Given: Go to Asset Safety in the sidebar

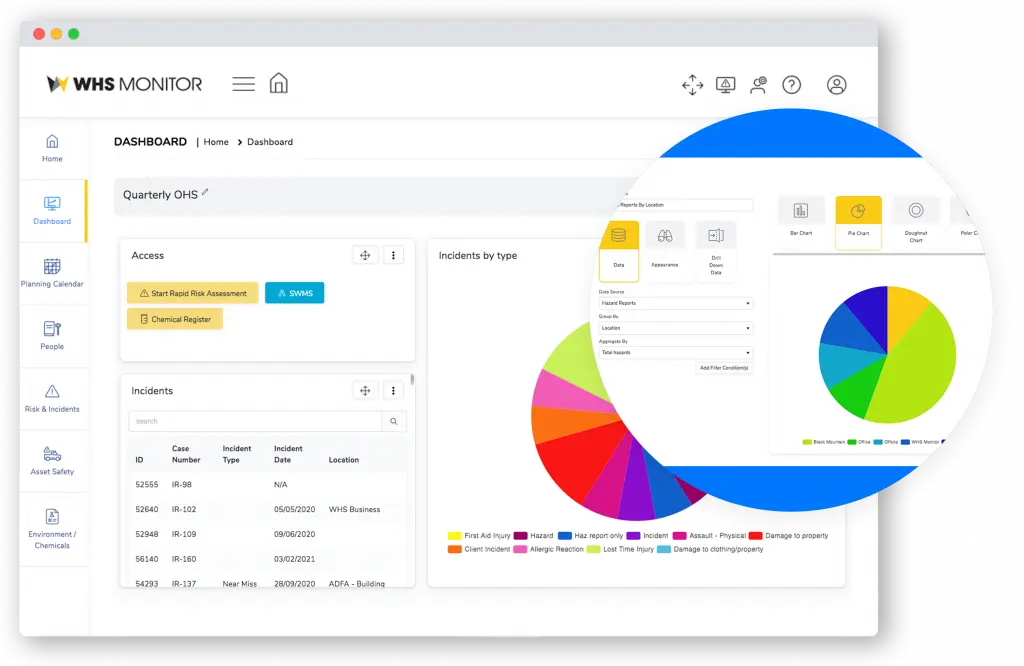Looking at the screenshot, I should point(51,460).
